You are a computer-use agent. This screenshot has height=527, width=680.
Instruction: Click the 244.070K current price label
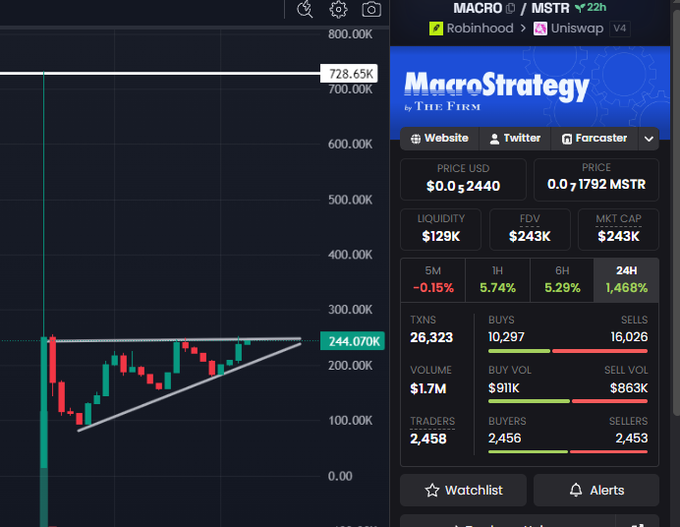(352, 341)
